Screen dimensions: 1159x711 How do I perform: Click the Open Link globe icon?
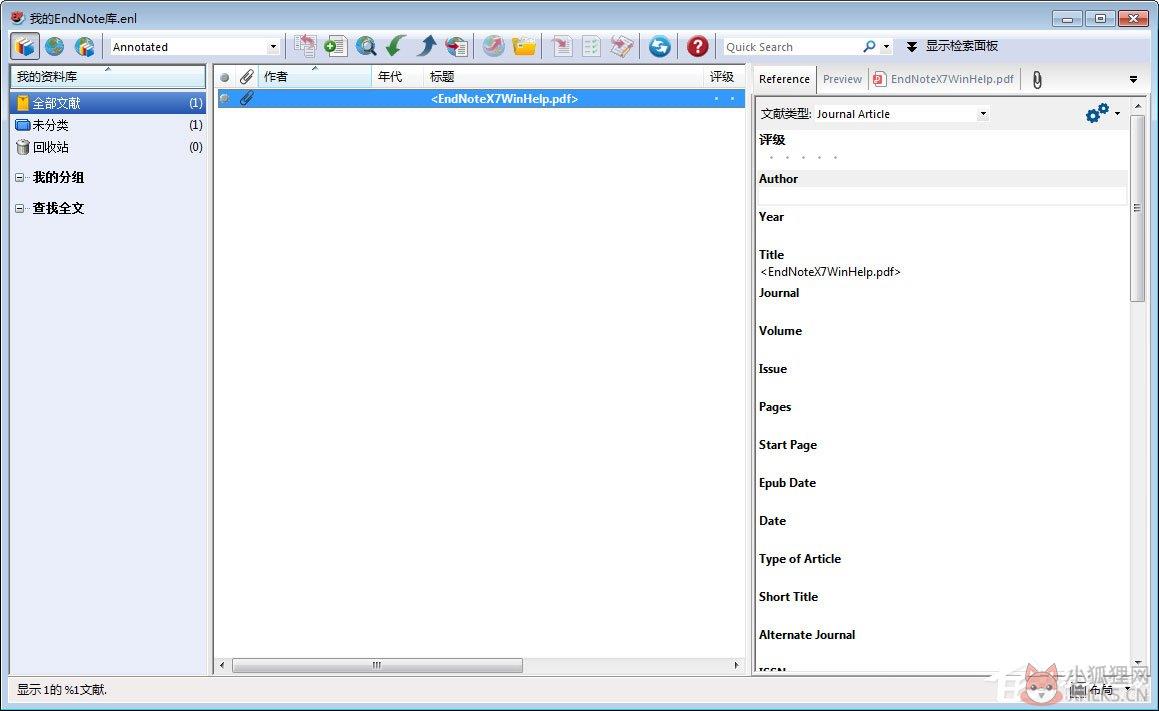pyautogui.click(x=493, y=47)
